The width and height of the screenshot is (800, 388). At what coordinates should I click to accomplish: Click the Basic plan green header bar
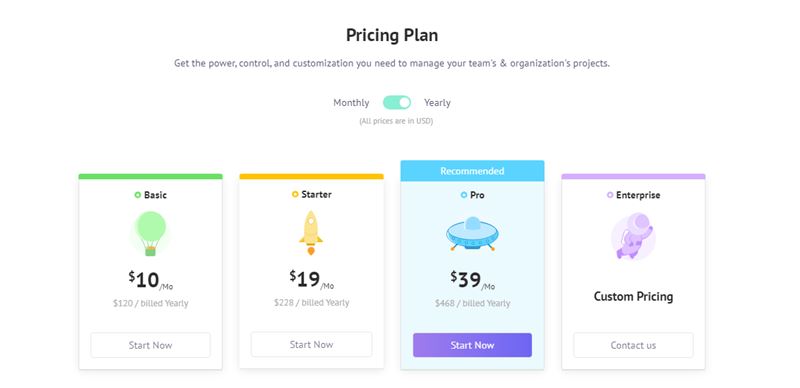[x=151, y=177]
